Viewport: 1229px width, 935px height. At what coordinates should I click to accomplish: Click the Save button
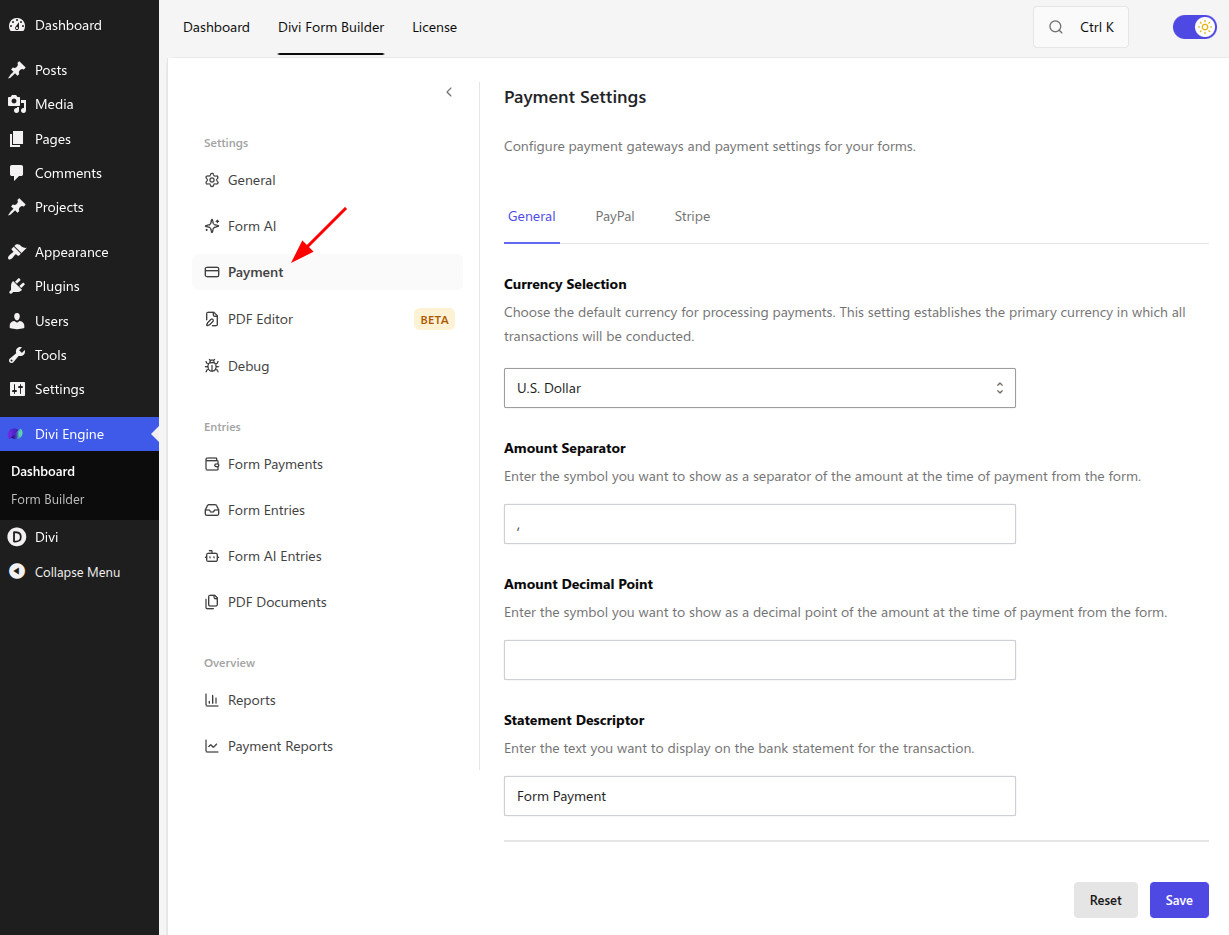[x=1179, y=900]
